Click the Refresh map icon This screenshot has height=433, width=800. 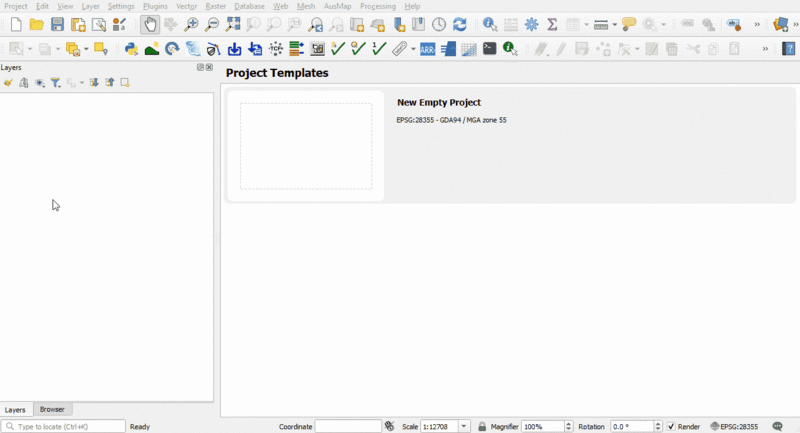[459, 25]
